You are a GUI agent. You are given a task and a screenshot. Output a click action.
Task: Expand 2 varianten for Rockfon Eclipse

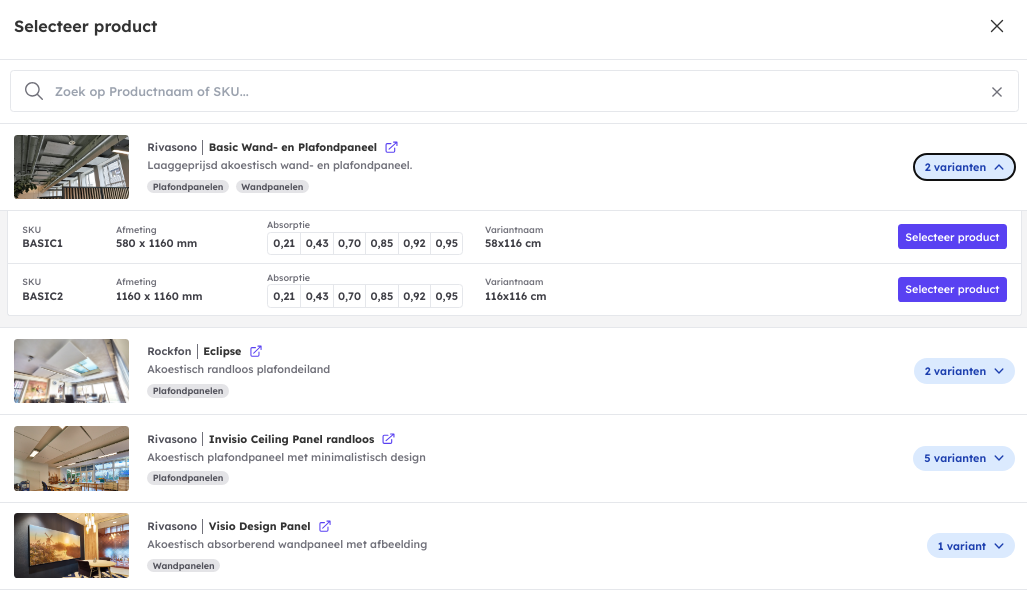click(964, 371)
